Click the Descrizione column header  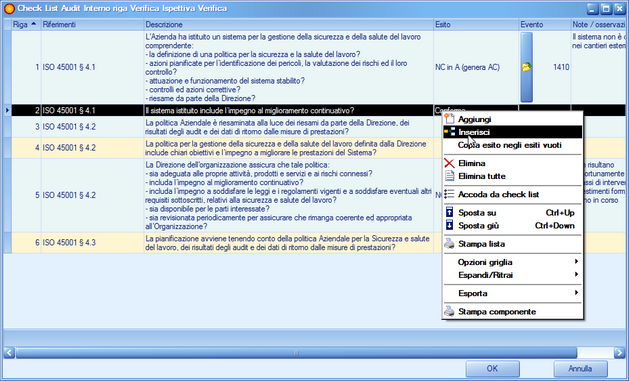tap(289, 24)
